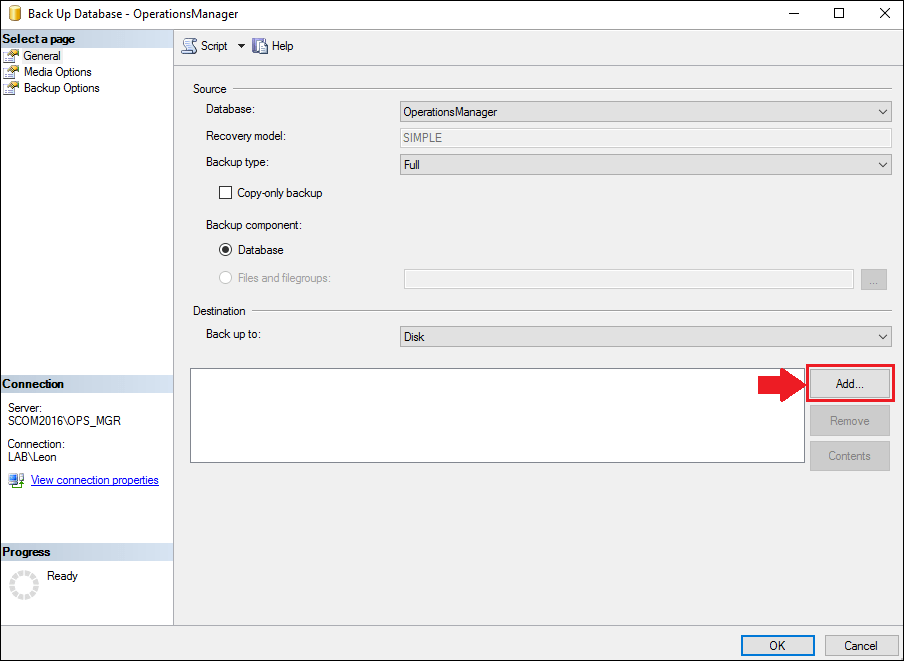The image size is (904, 661).
Task: Click the Help text label
Action: click(x=282, y=46)
